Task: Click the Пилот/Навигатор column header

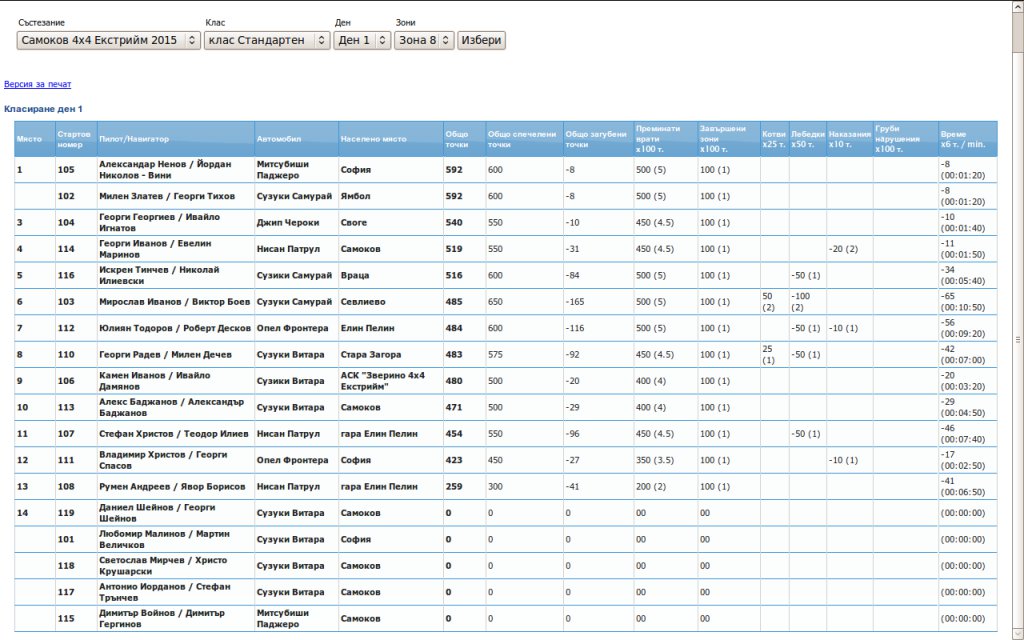Action: click(134, 139)
